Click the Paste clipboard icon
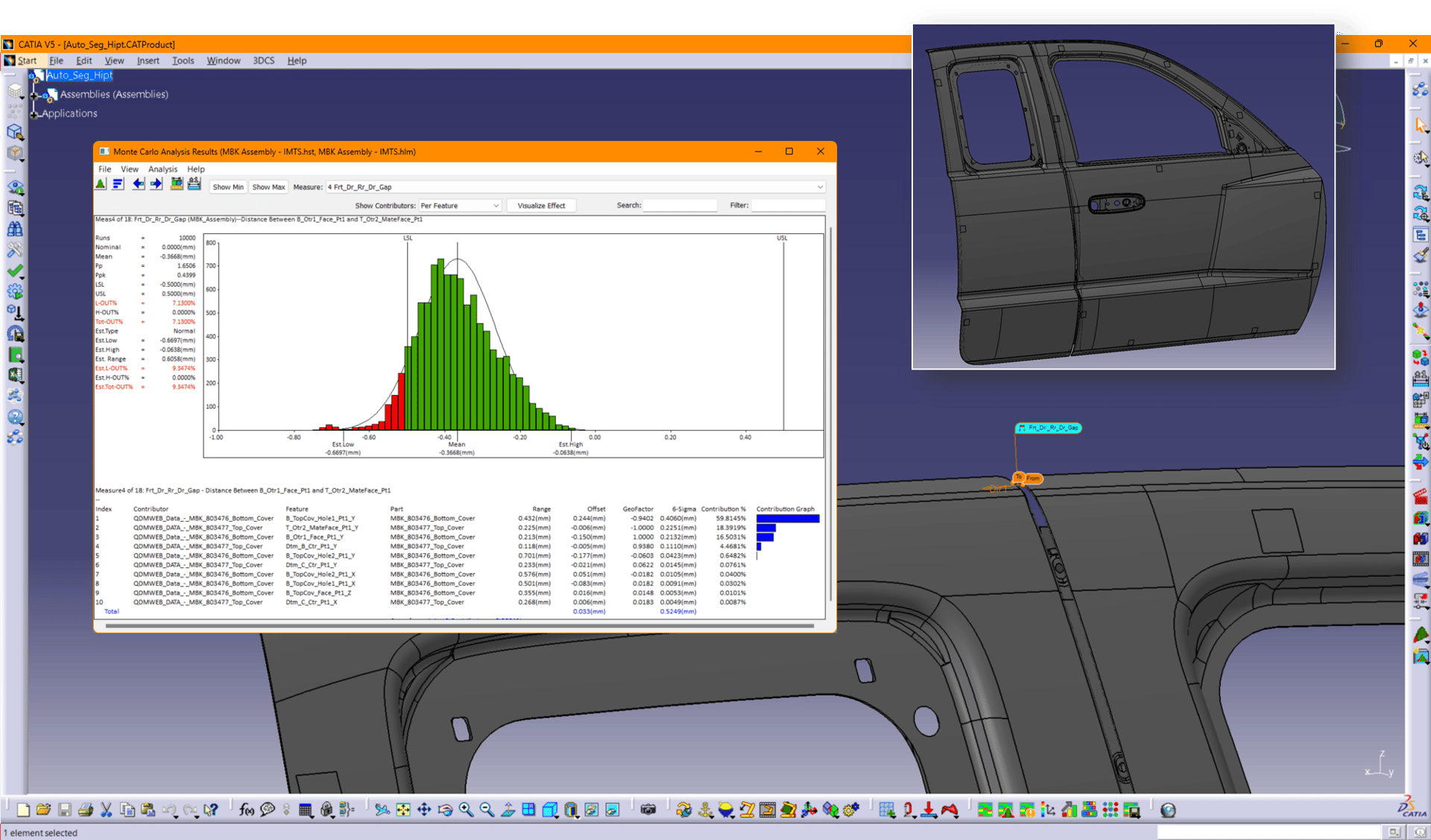The image size is (1431, 840). click(x=148, y=810)
